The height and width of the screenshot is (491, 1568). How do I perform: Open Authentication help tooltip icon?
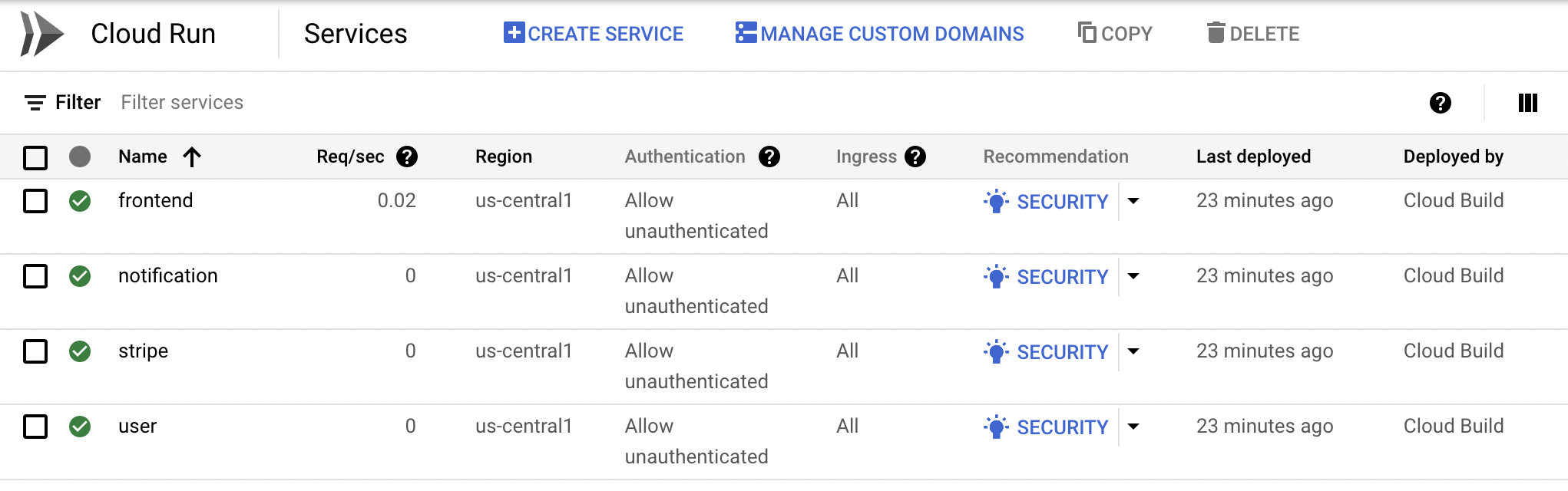coord(769,157)
